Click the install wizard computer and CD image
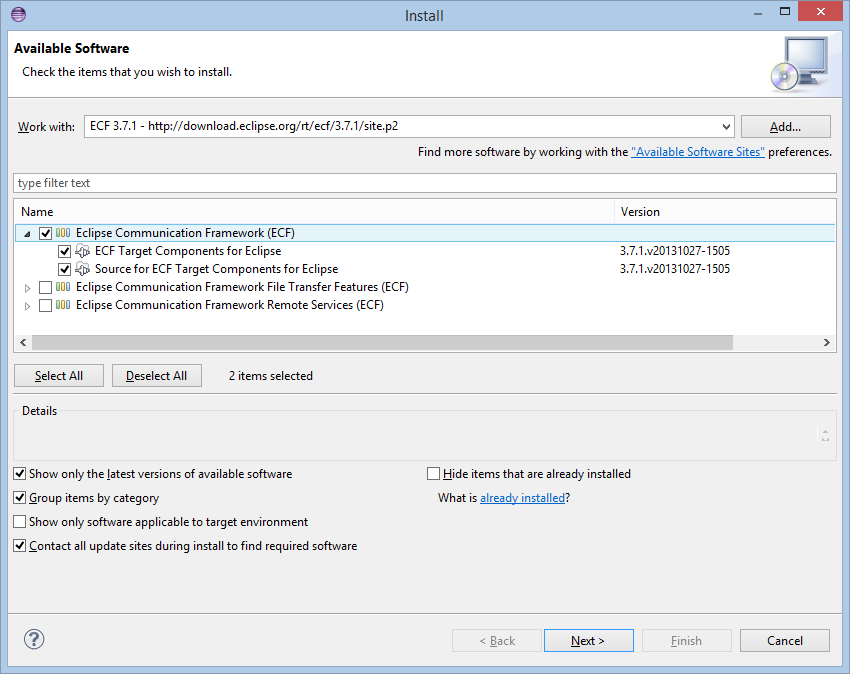Image resolution: width=850 pixels, height=674 pixels. click(800, 64)
